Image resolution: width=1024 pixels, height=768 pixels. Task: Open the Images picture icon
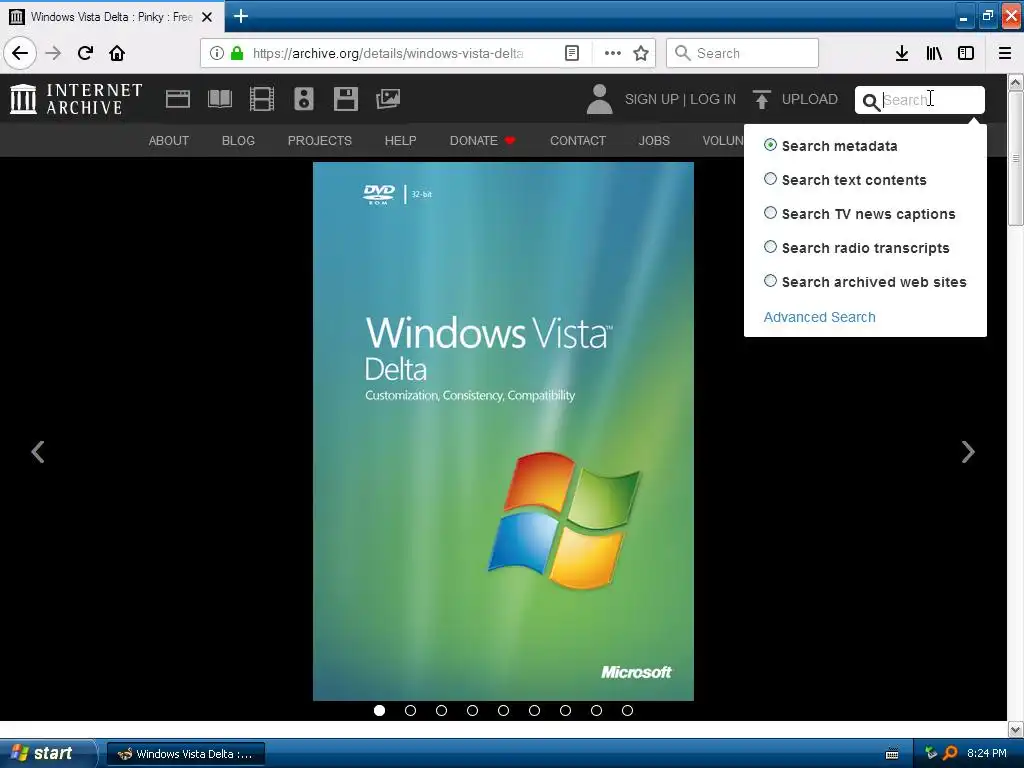[388, 99]
